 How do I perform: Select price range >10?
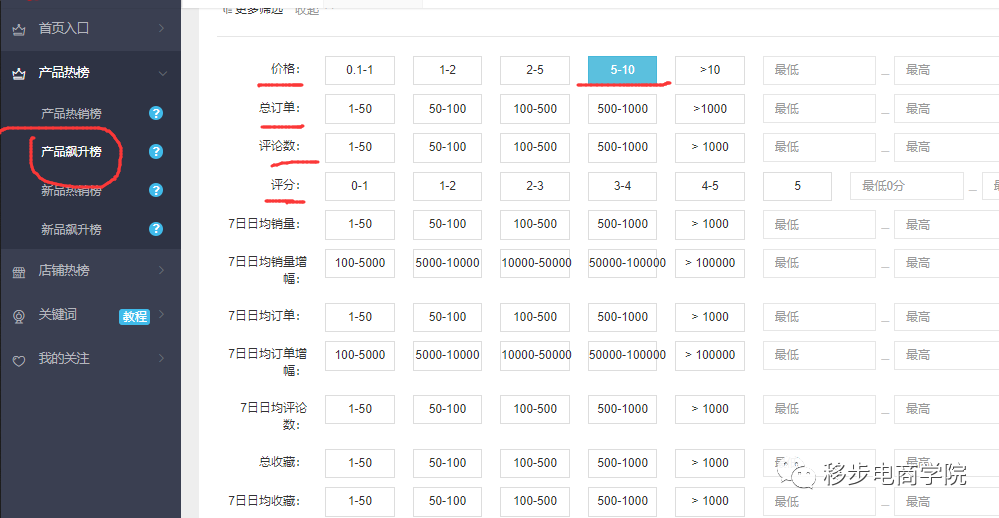(710, 70)
